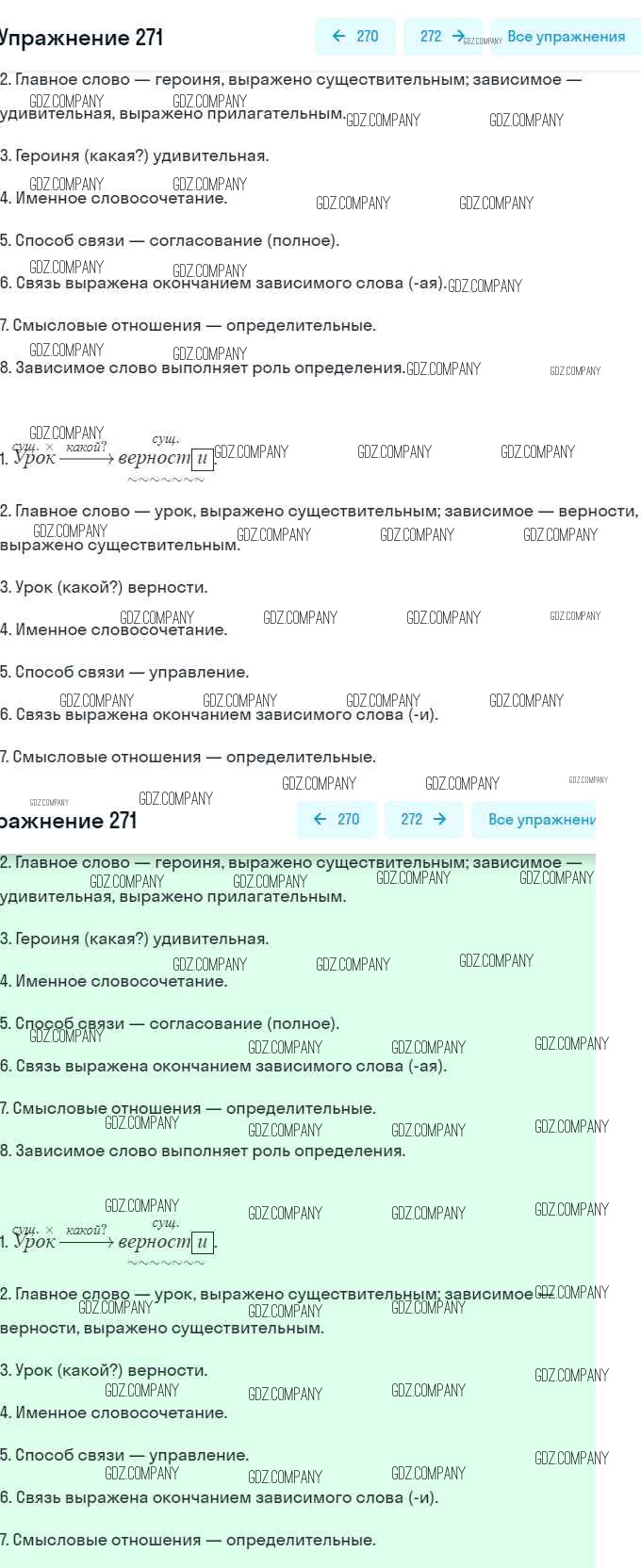
Task: Click 'какой?' arrow label in the first diagram
Action: 87,447
